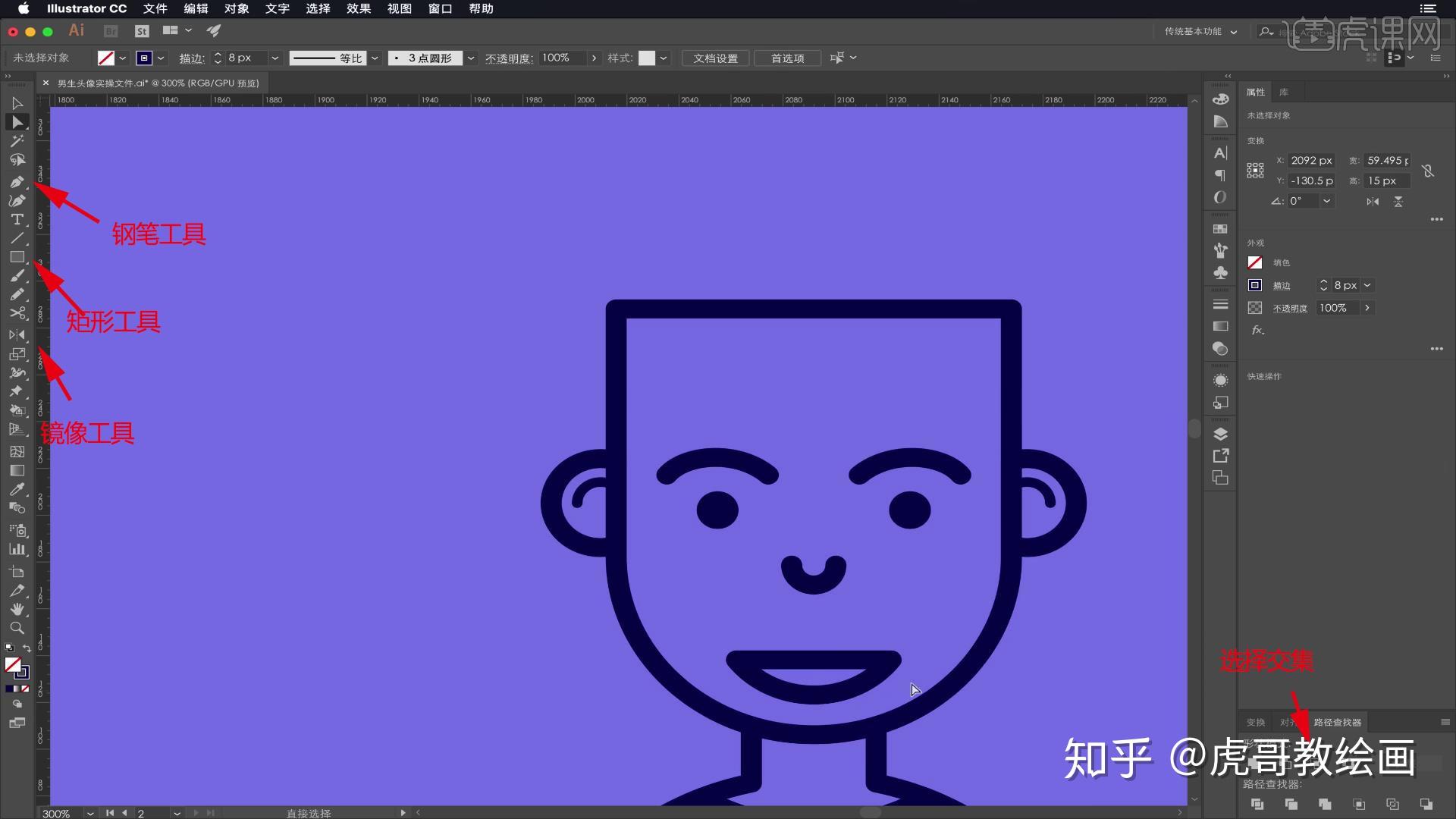This screenshot has width=1456, height=819.
Task: Flip horizontally in the Properties panel
Action: click(x=1373, y=202)
